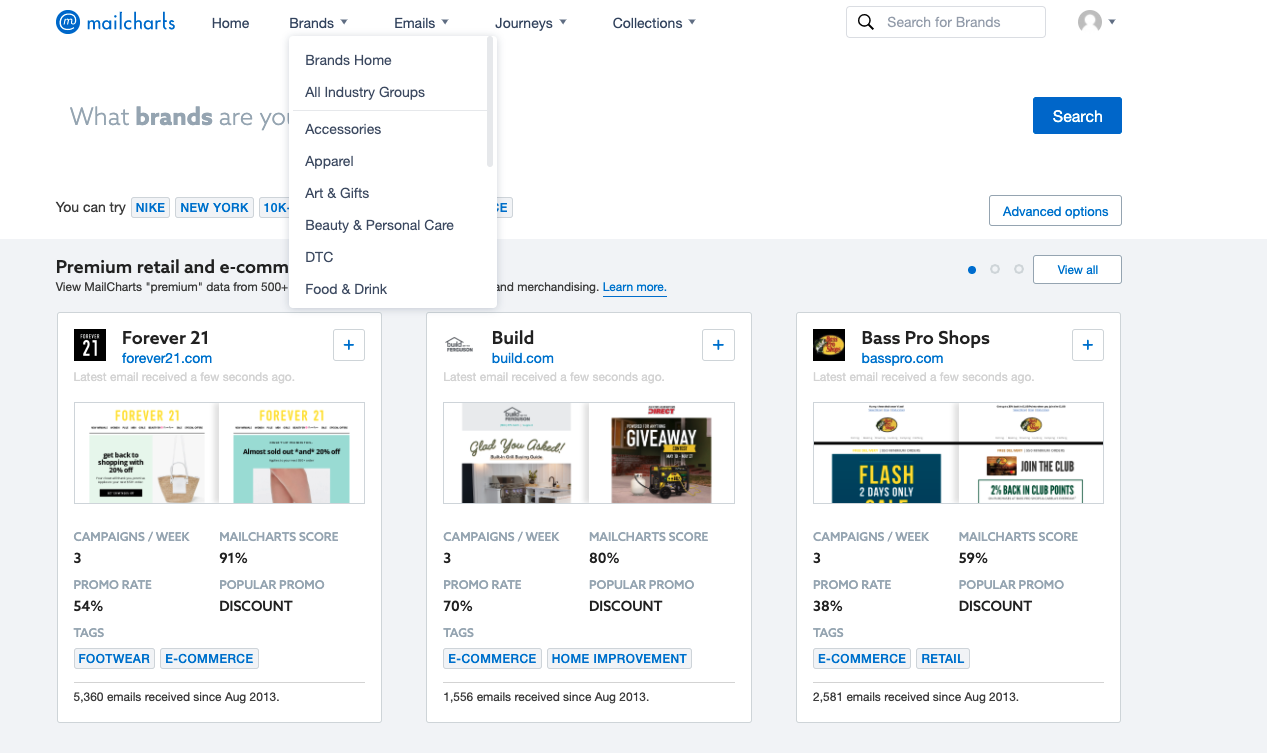Try the NIKE suggestion tag
The image size is (1267, 753).
[x=150, y=208]
